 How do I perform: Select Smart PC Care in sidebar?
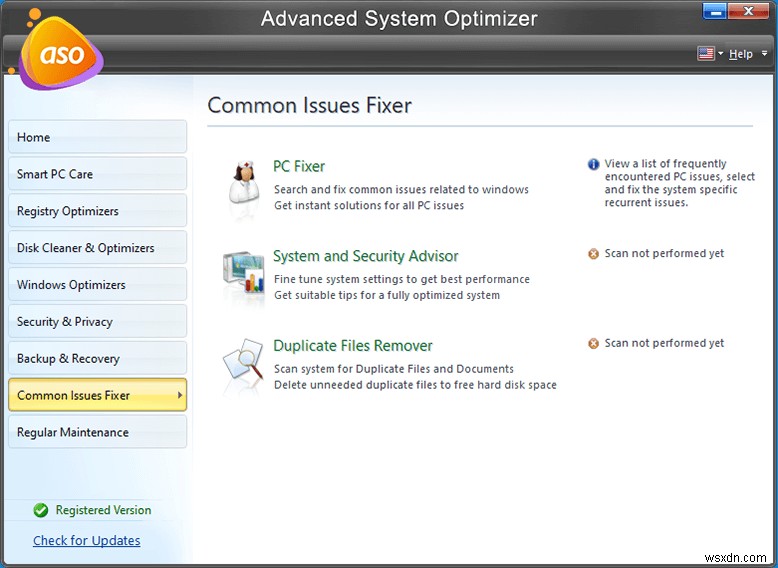click(97, 174)
